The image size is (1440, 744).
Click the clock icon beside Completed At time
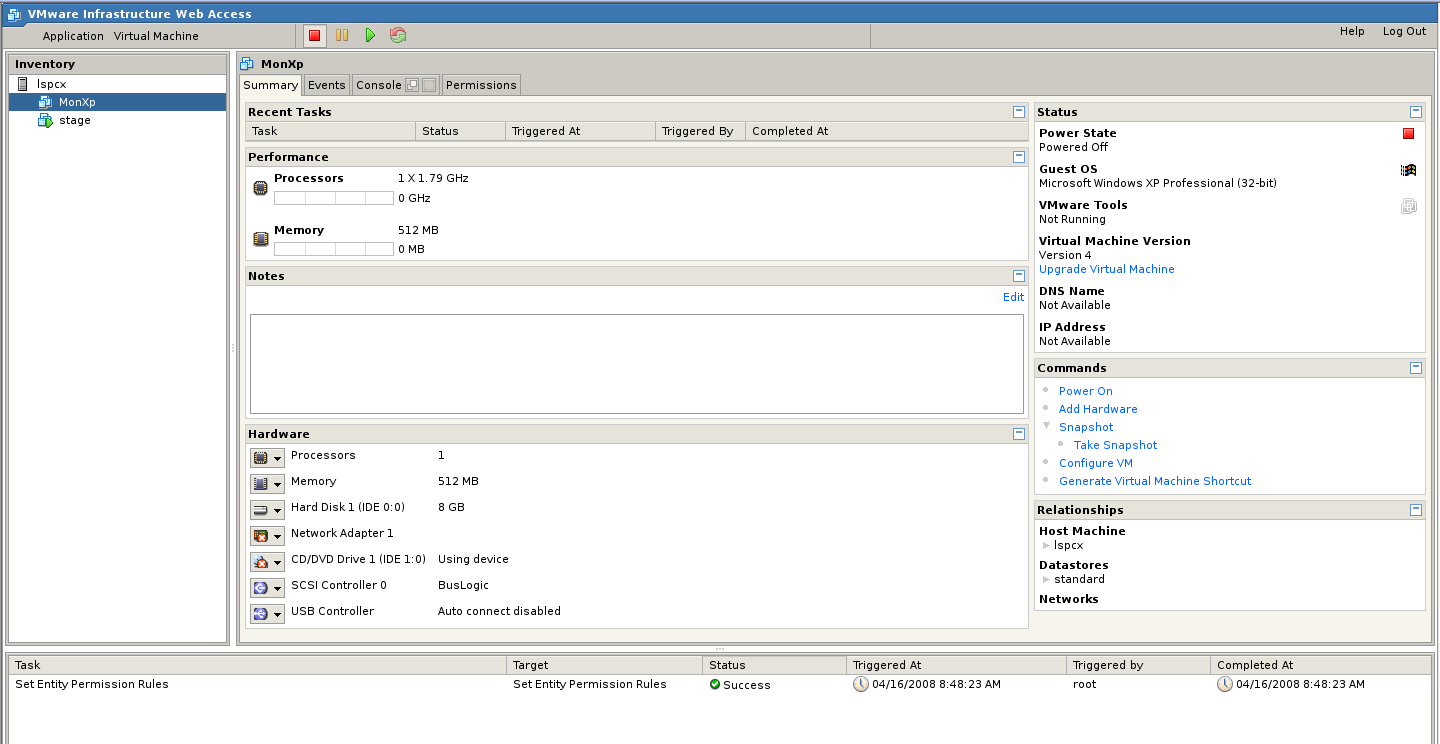[1225, 685]
